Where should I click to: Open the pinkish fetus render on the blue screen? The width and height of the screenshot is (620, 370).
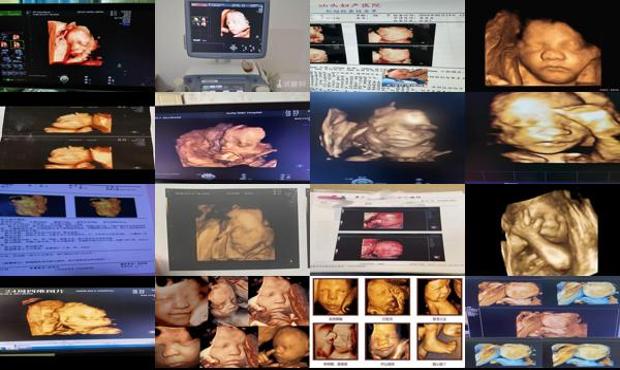click(226, 145)
